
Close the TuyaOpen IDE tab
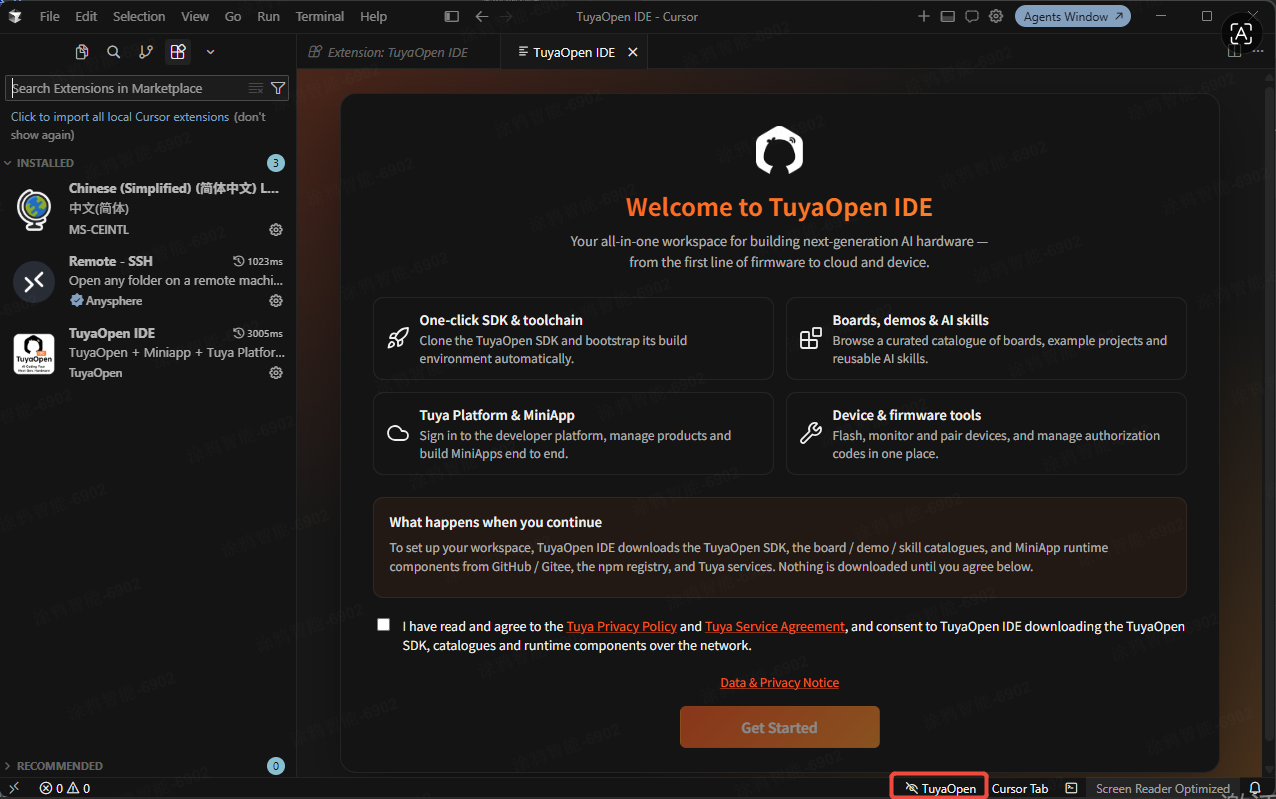pyautogui.click(x=633, y=52)
